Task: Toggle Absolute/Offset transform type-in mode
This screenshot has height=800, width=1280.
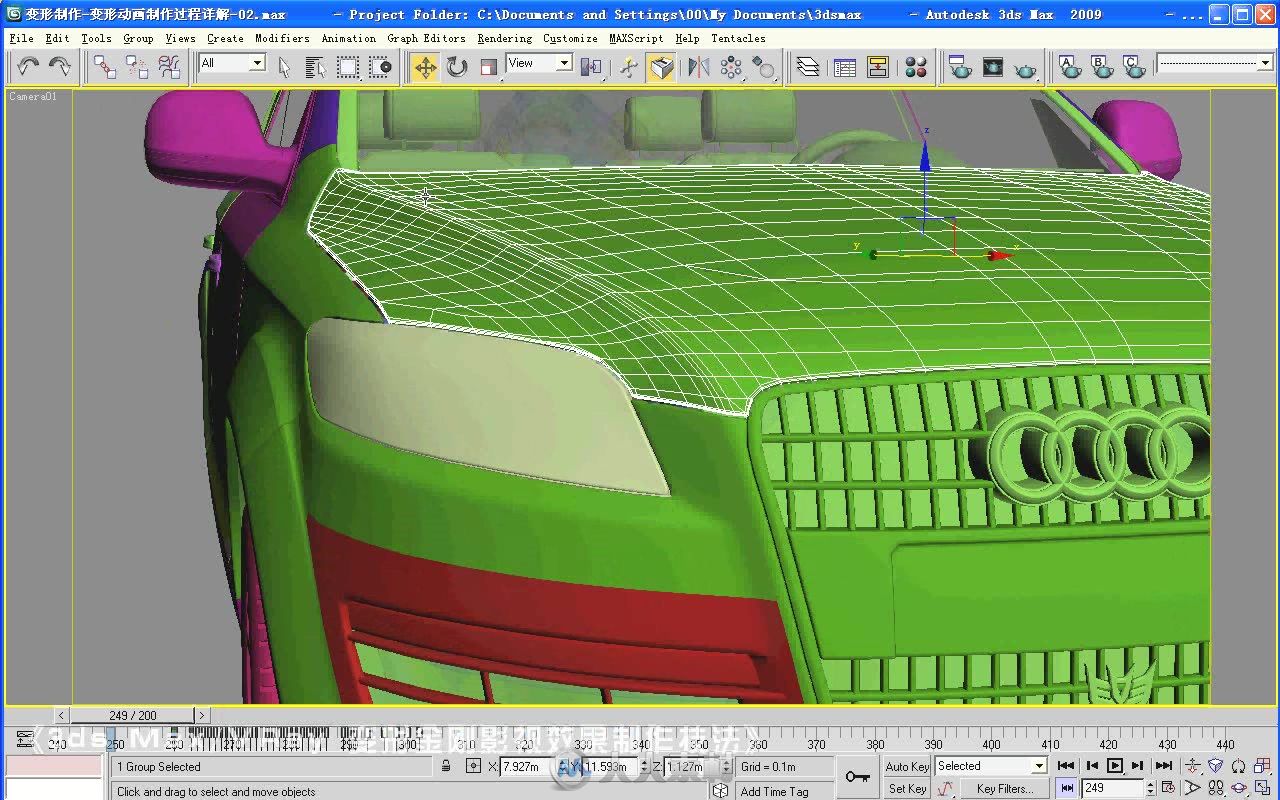Action: pos(474,767)
